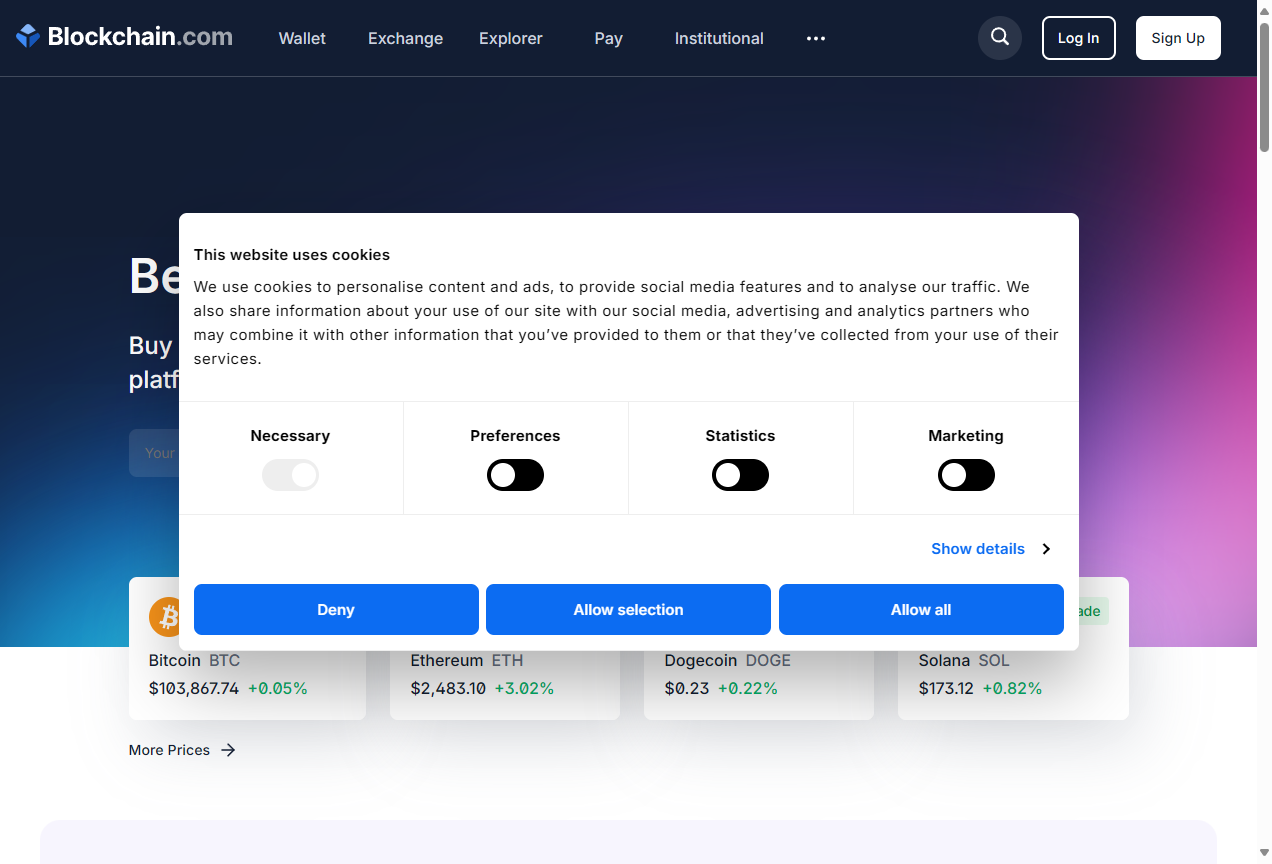Image resolution: width=1272 pixels, height=864 pixels.
Task: Open the search magnifier
Action: click(x=999, y=37)
